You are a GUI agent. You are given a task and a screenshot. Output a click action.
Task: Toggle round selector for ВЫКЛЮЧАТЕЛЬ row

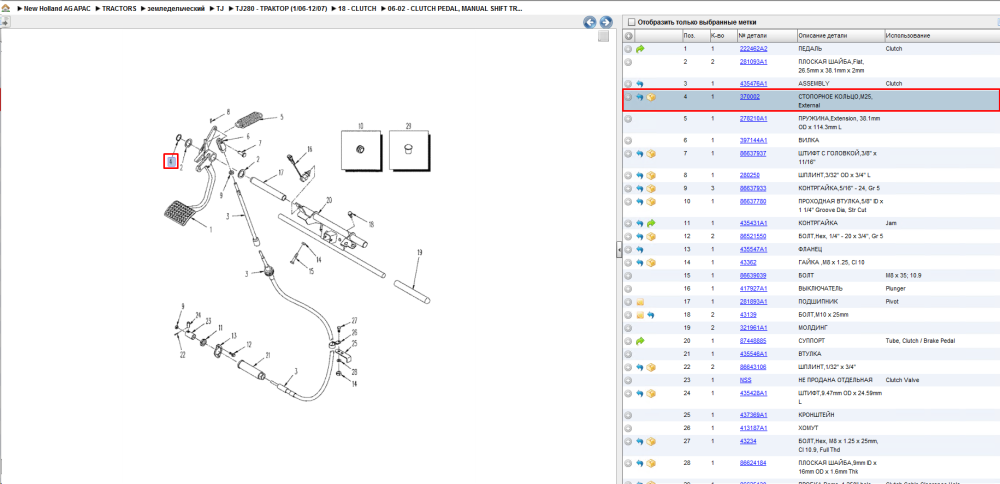628,289
